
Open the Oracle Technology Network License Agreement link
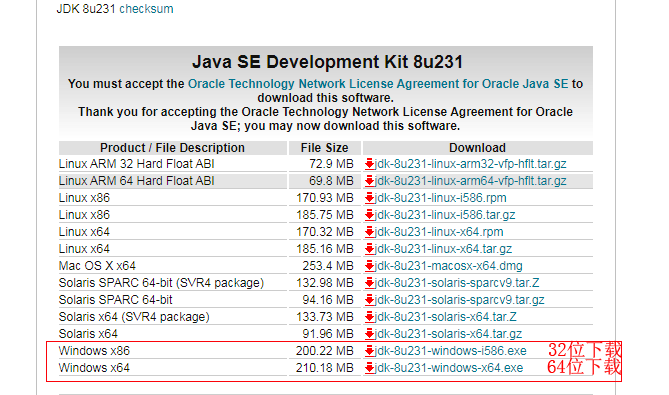[378, 84]
